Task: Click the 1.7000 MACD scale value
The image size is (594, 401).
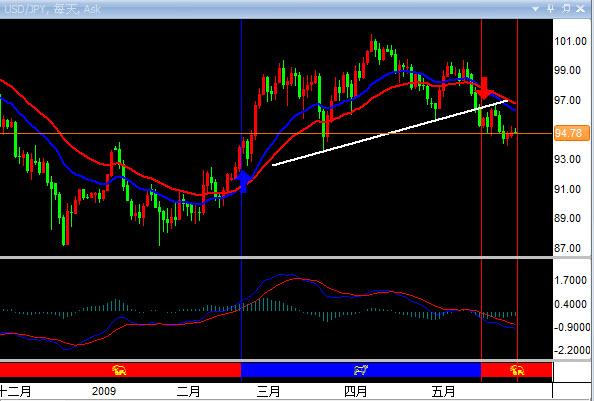Action: (571, 281)
